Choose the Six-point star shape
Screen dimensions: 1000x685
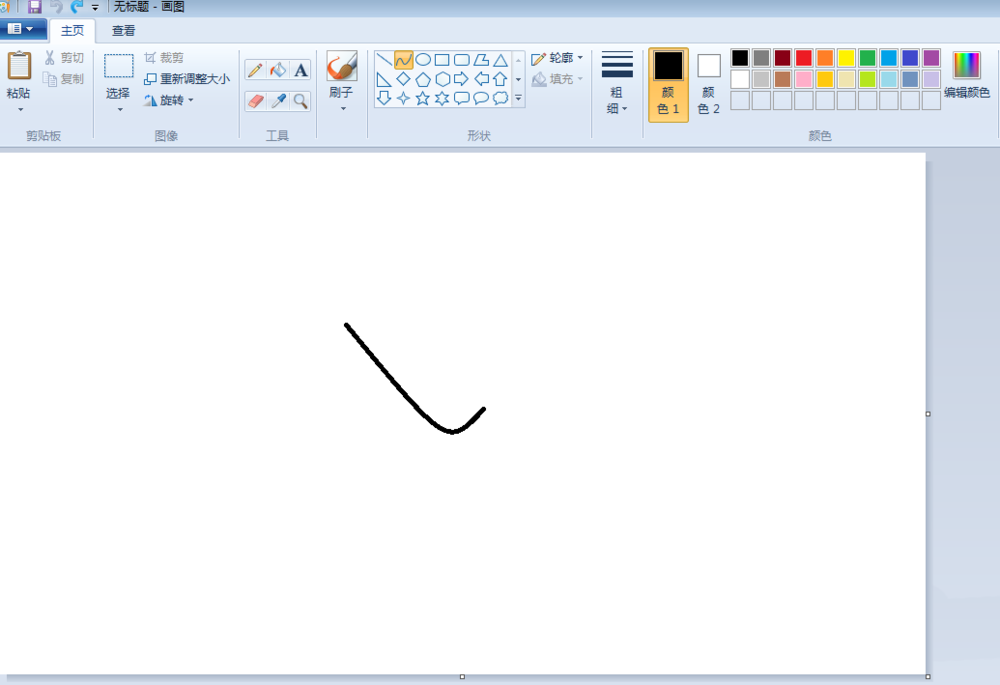click(442, 98)
